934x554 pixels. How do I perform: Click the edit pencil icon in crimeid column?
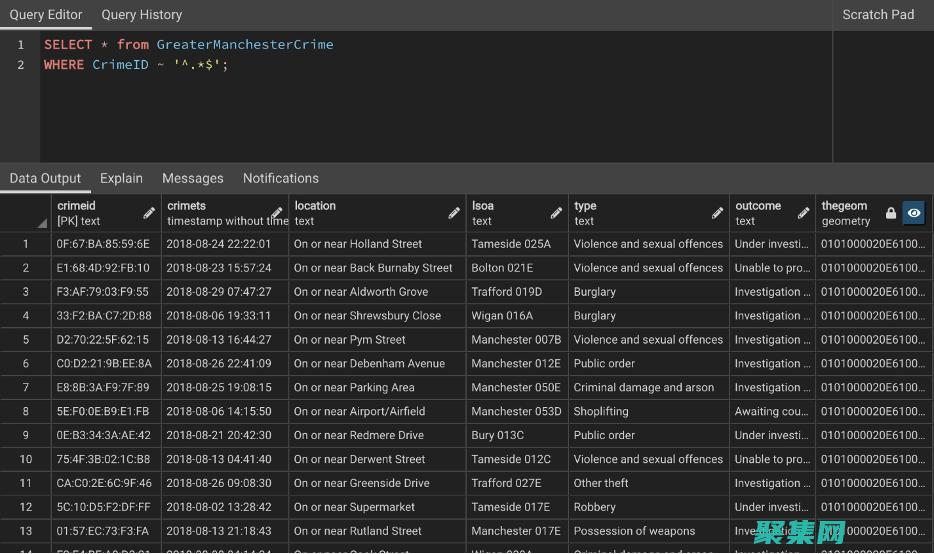[x=149, y=213]
